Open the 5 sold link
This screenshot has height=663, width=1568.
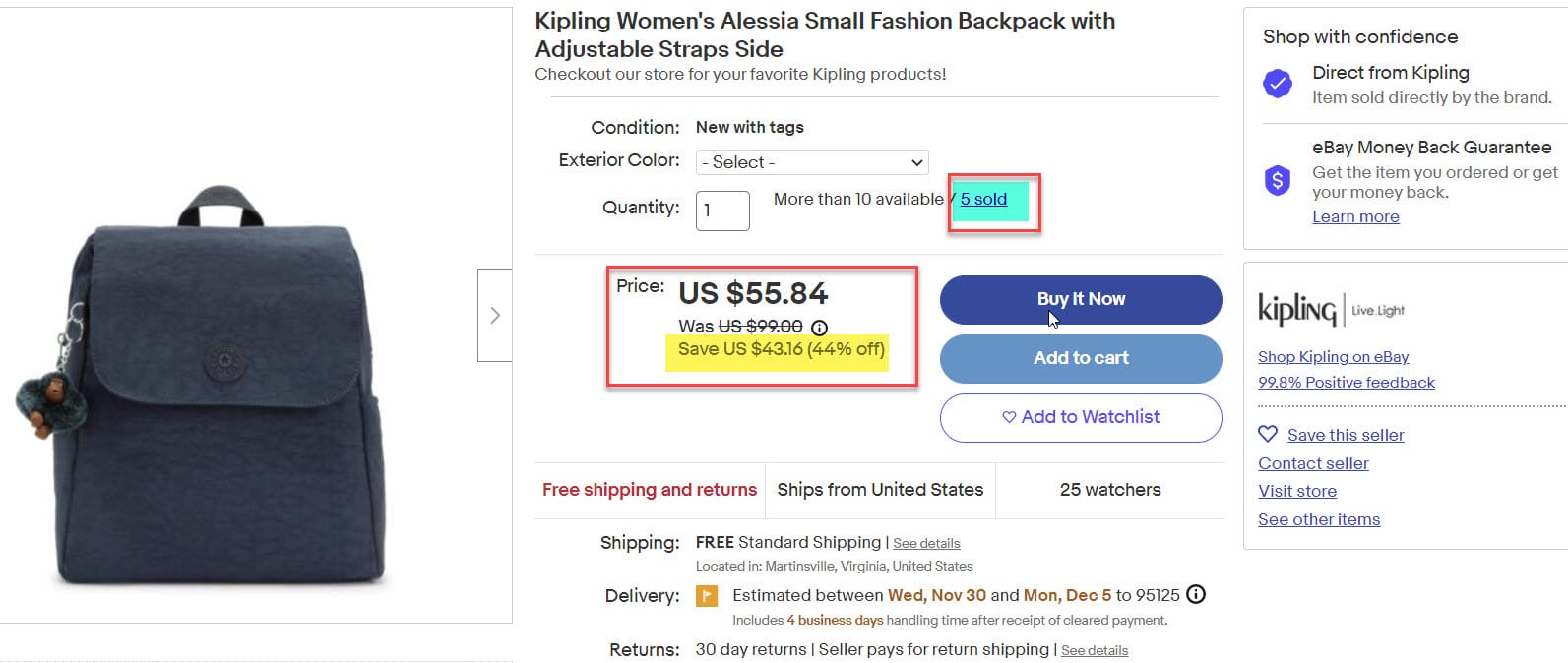pos(983,199)
